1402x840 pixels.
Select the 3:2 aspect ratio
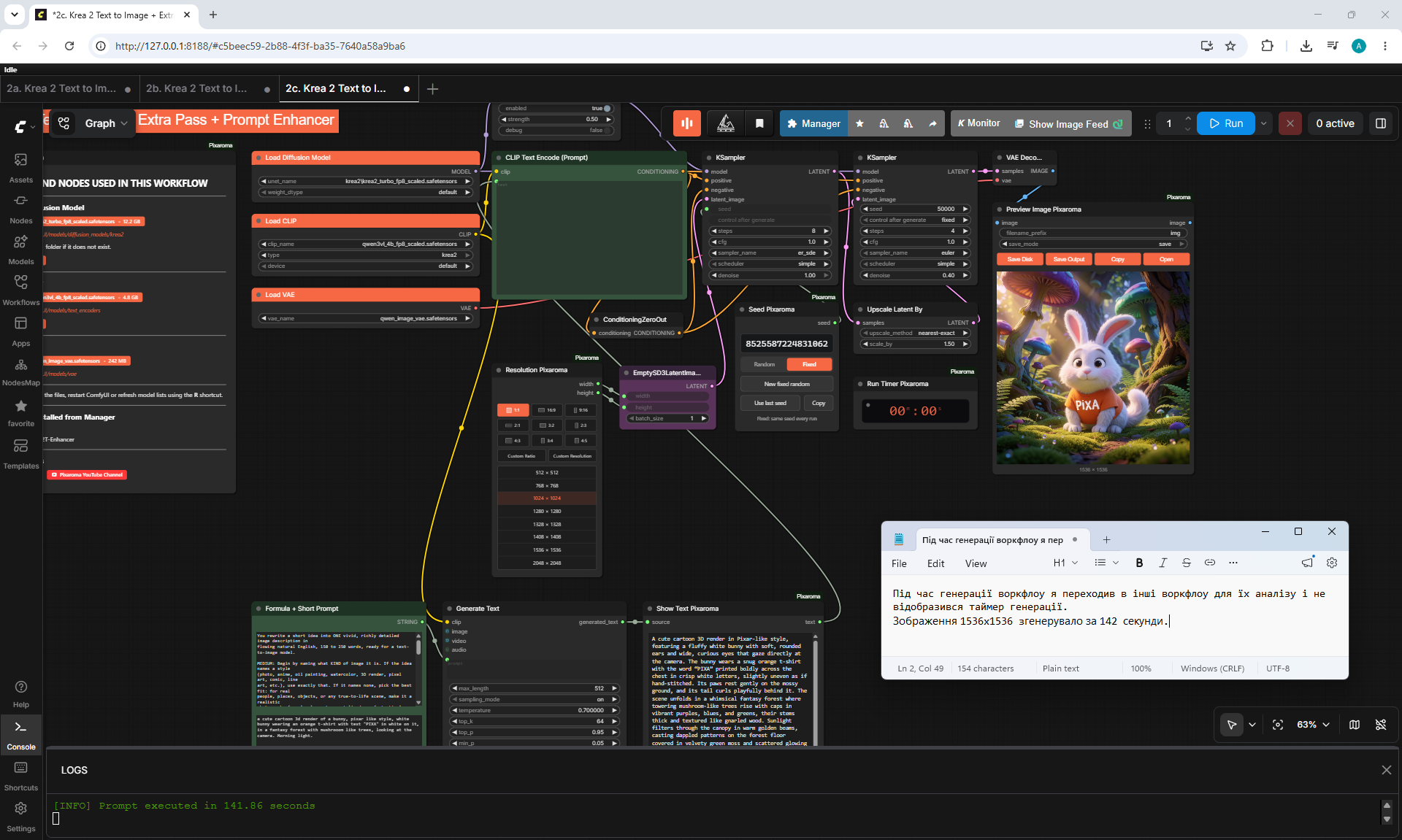[547, 425]
